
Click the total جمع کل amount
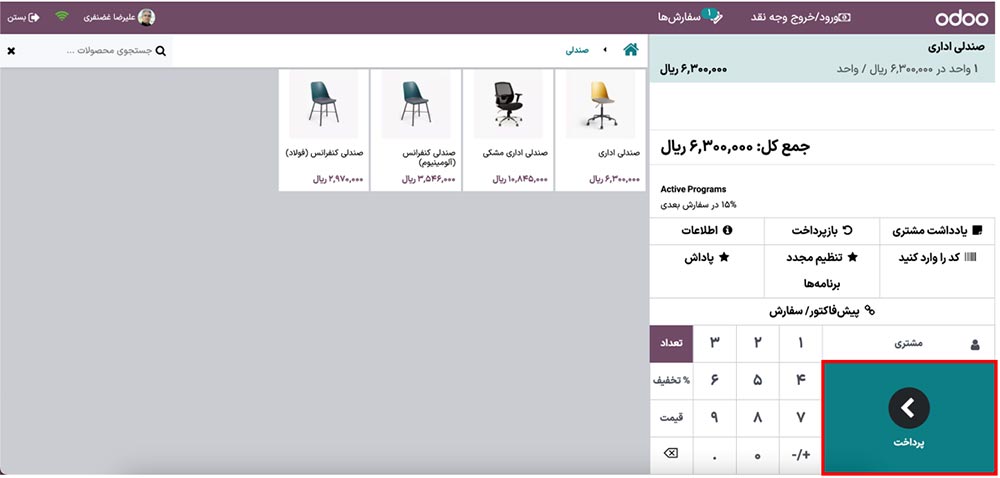[x=735, y=148]
